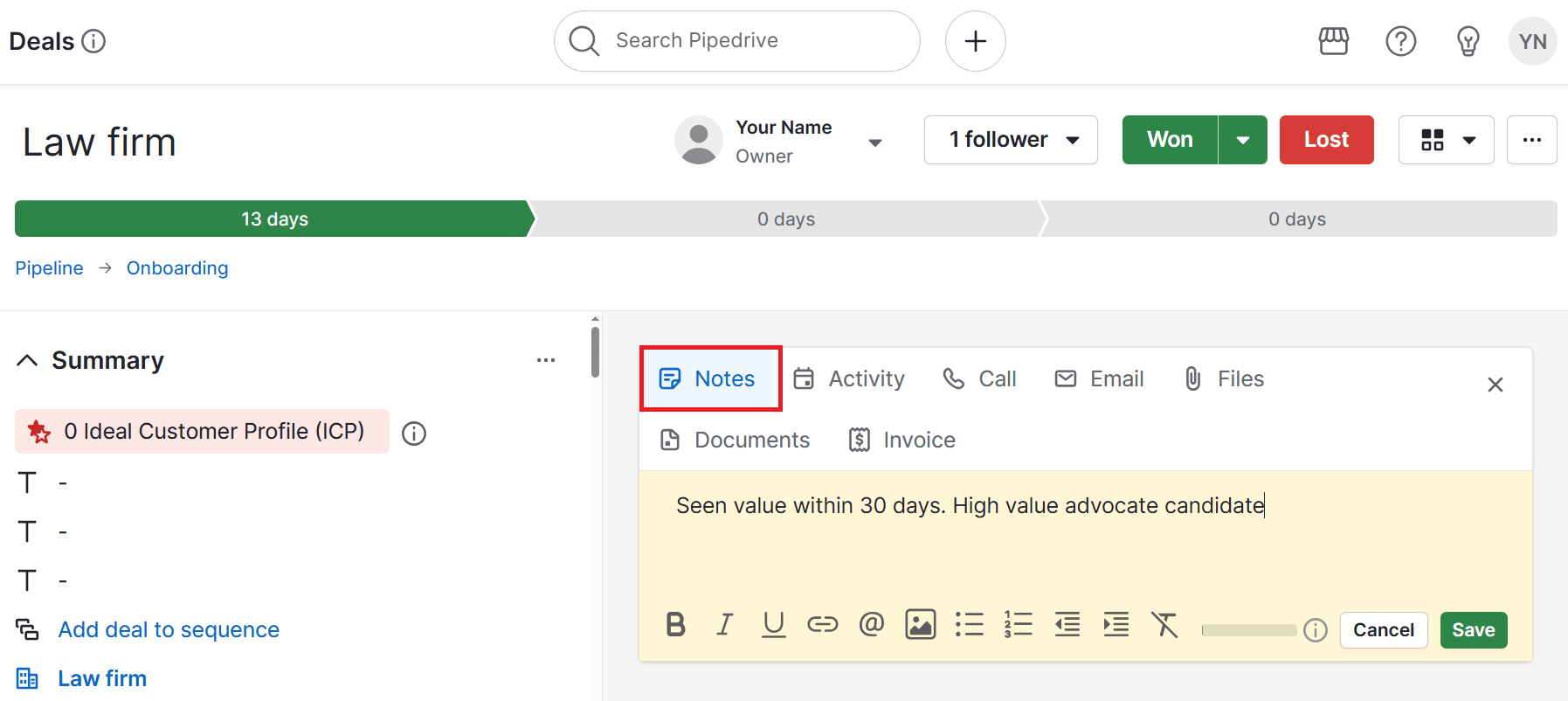This screenshot has height=701, width=1568.
Task: Click the owner profile avatar
Action: [x=698, y=140]
